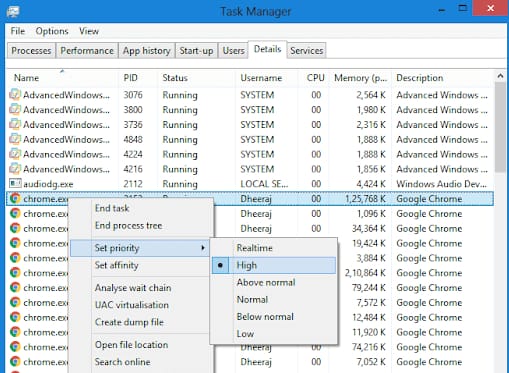This screenshot has height=373, width=509.
Task: Click the AdvancedWindows icon in PID 3076 row
Action: (15, 95)
